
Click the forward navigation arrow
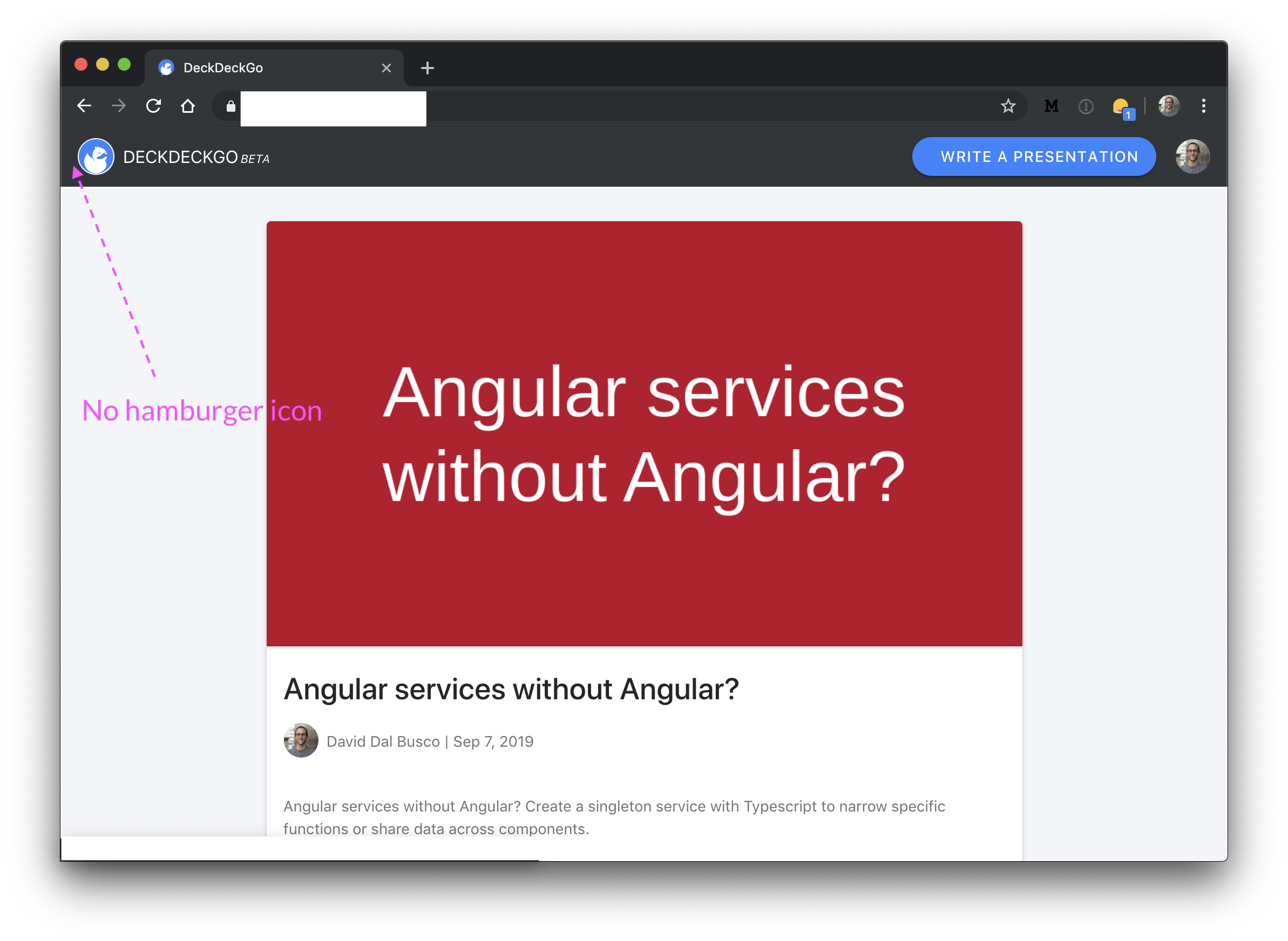click(x=119, y=105)
